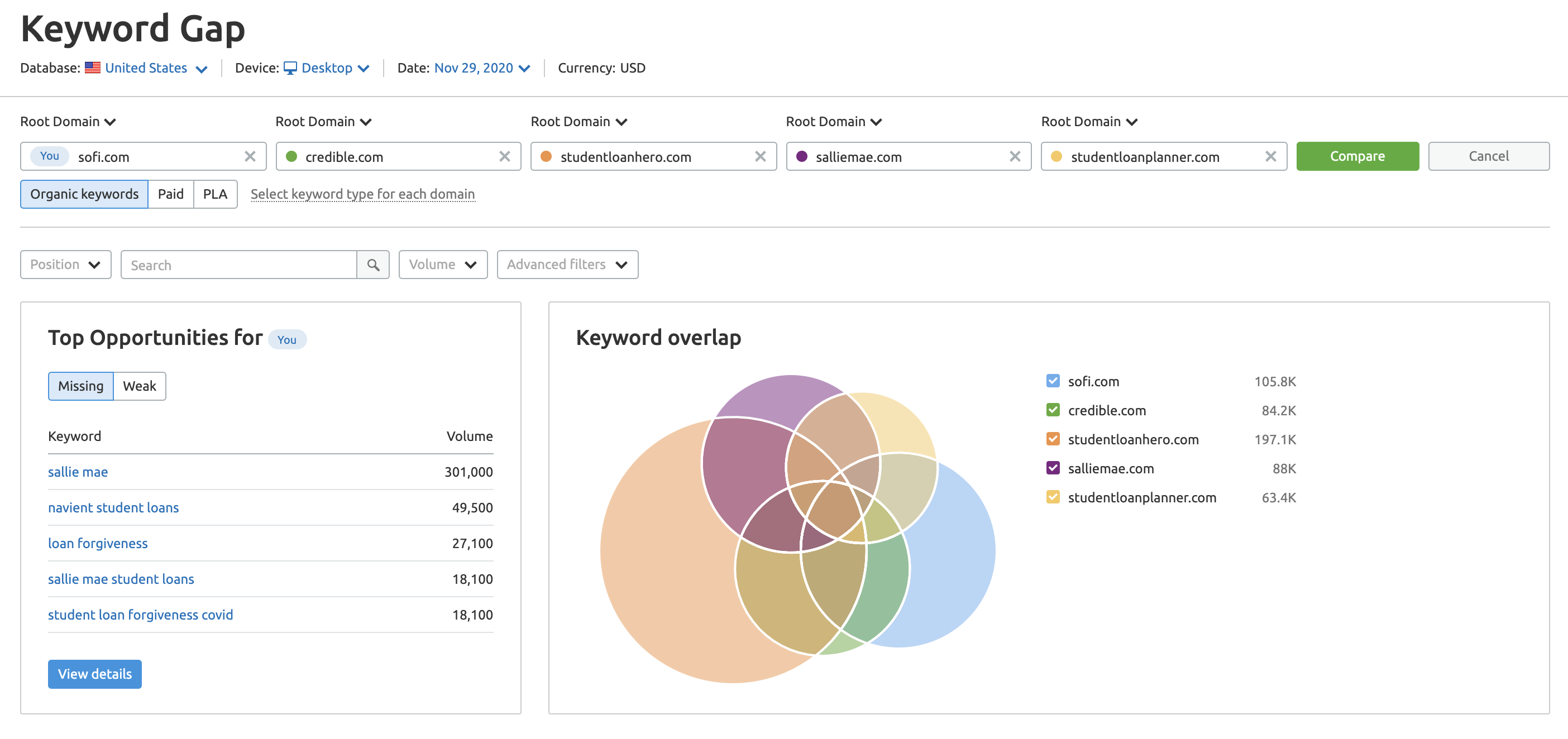Uncheck credible.com in overlap legend

(x=1053, y=410)
